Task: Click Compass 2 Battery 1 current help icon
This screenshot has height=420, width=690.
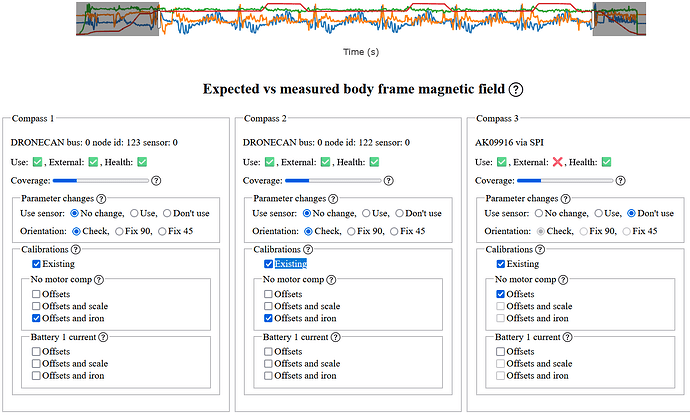Action: tap(335, 337)
